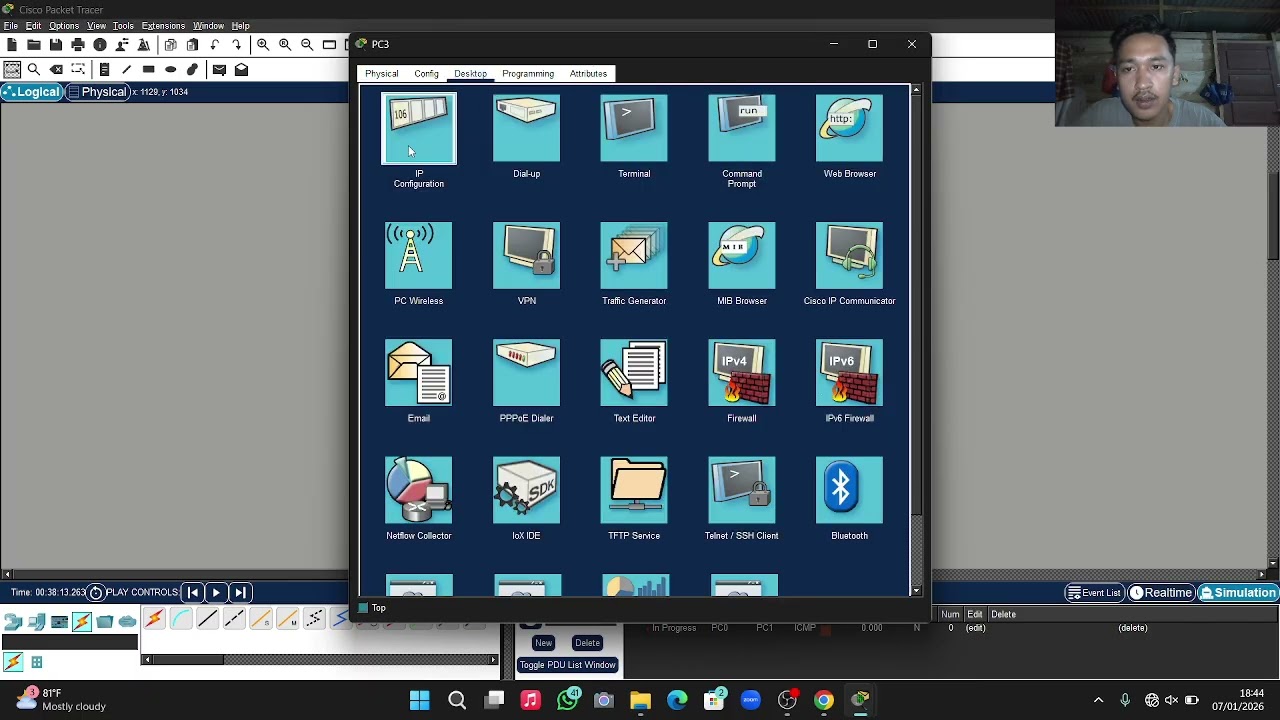Switch to the Config tab in PC3
This screenshot has height=720, width=1280.
coord(426,74)
